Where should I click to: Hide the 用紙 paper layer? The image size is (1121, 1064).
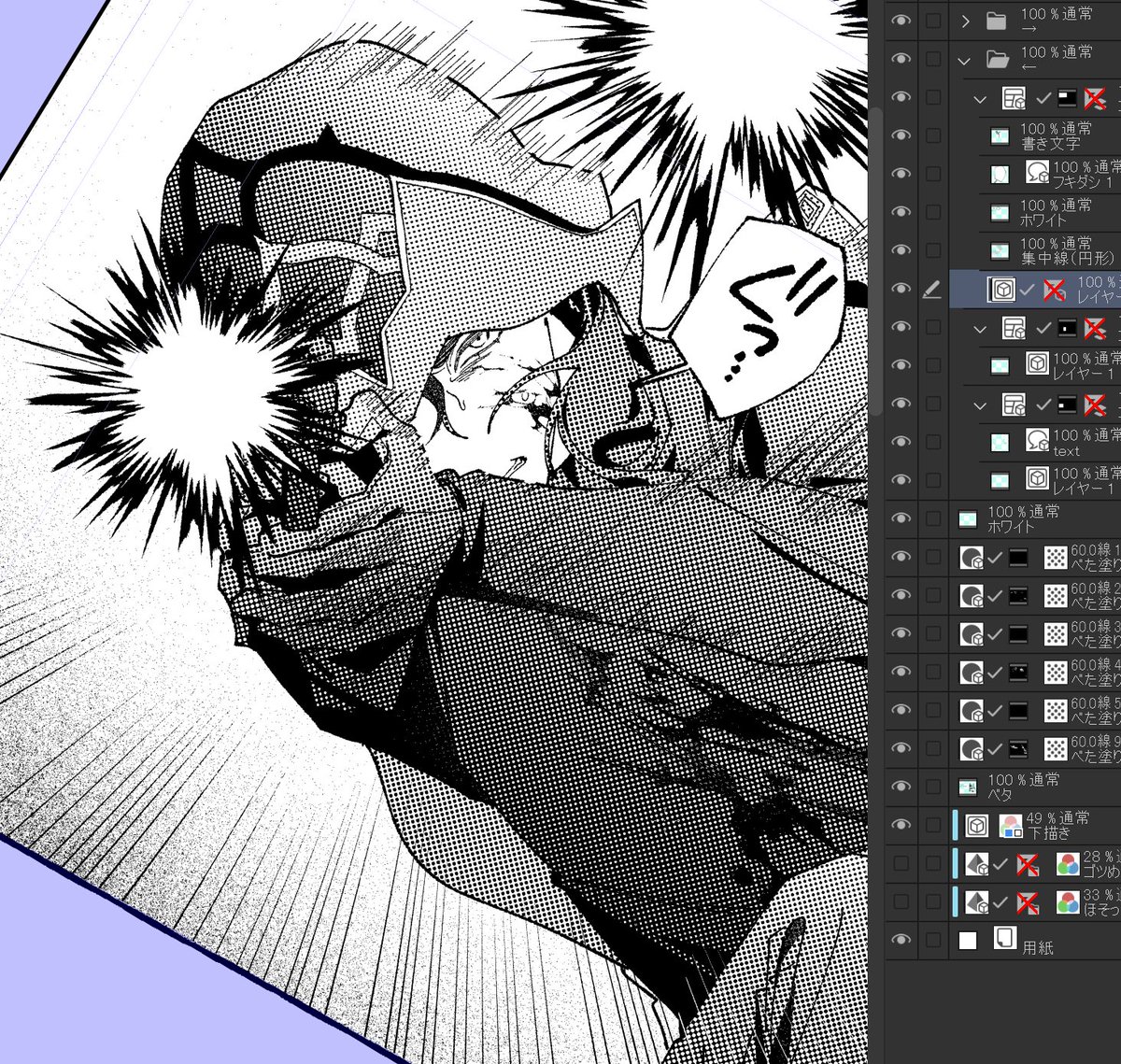pyautogui.click(x=901, y=940)
